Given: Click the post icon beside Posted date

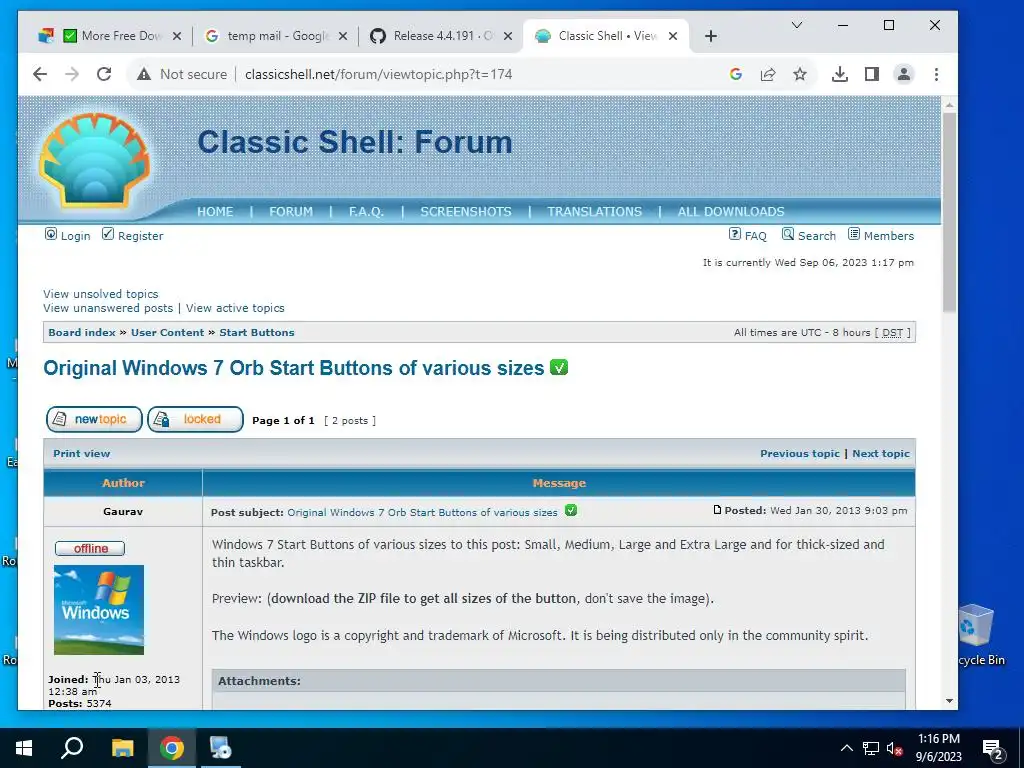Looking at the screenshot, I should [717, 510].
